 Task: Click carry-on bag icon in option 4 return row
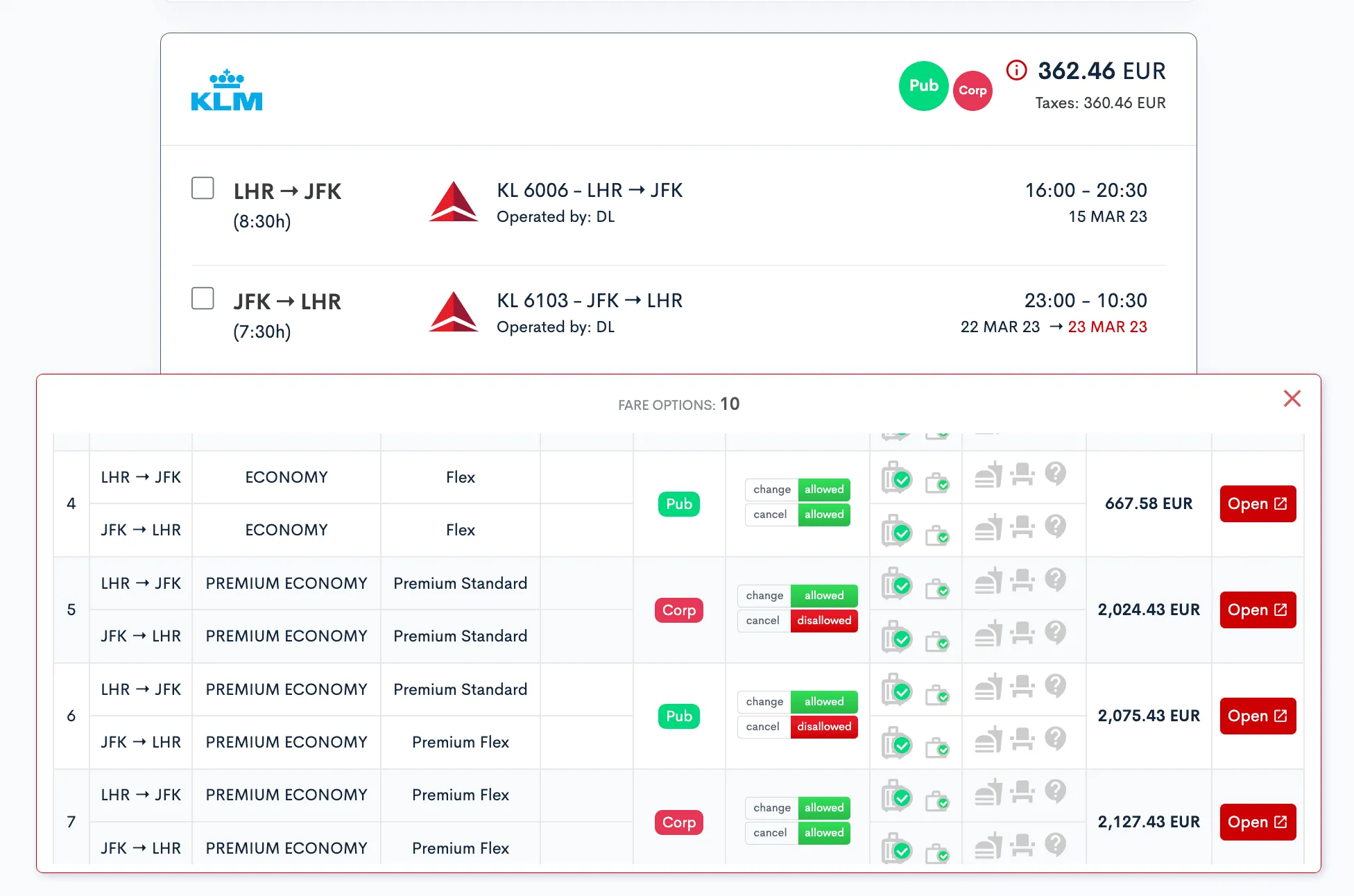(937, 535)
